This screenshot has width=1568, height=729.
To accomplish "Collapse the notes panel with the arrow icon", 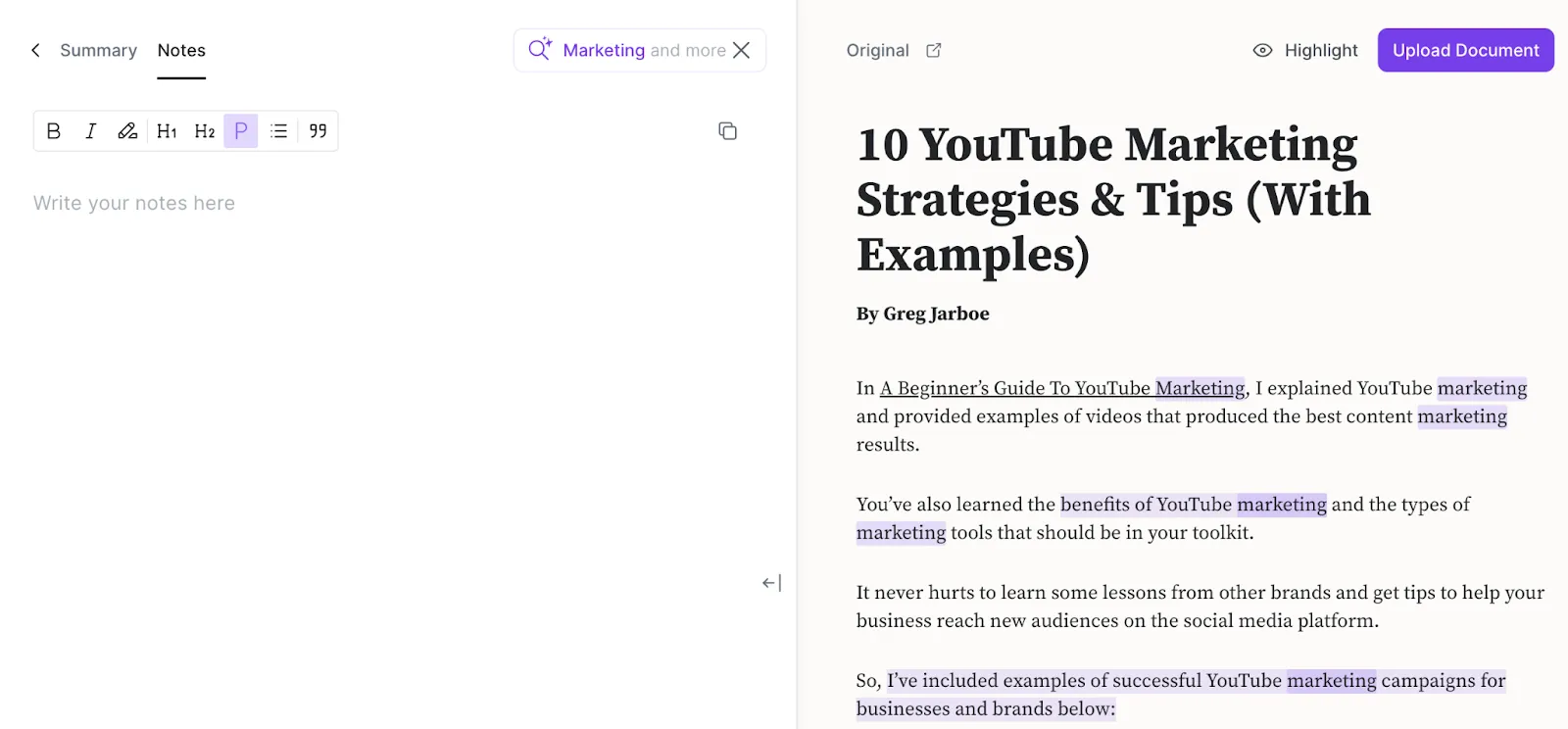I will (x=771, y=583).
